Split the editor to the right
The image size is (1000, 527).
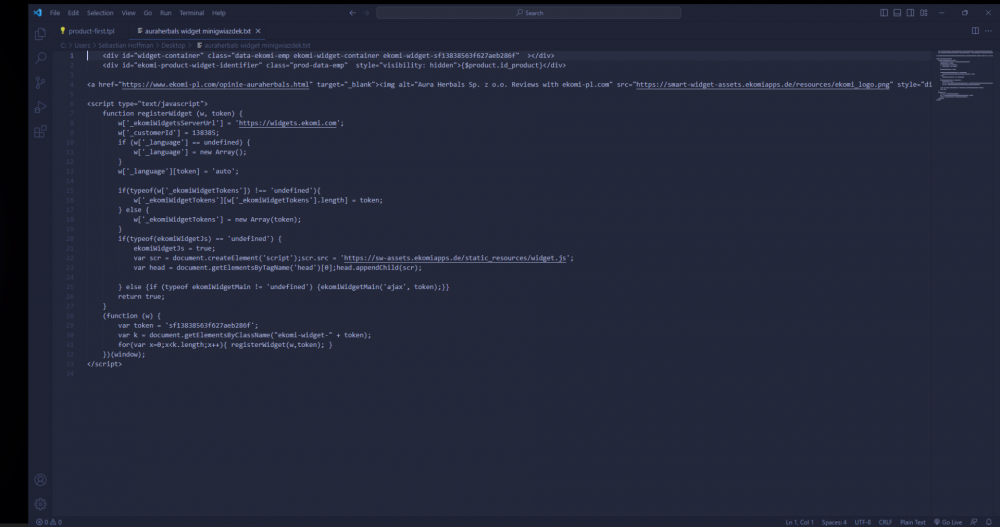coord(975,31)
